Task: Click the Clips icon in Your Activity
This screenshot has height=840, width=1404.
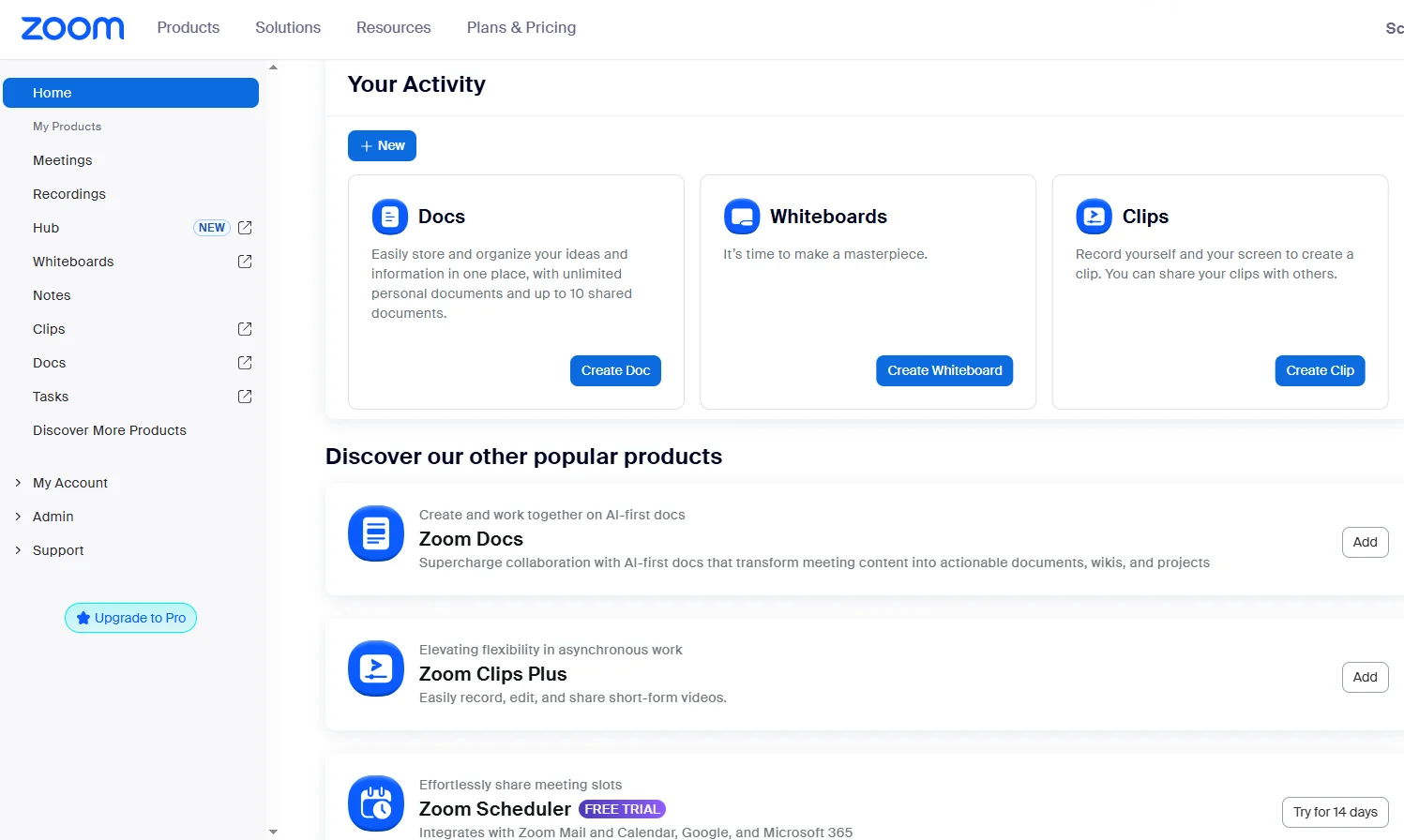Action: (1094, 216)
